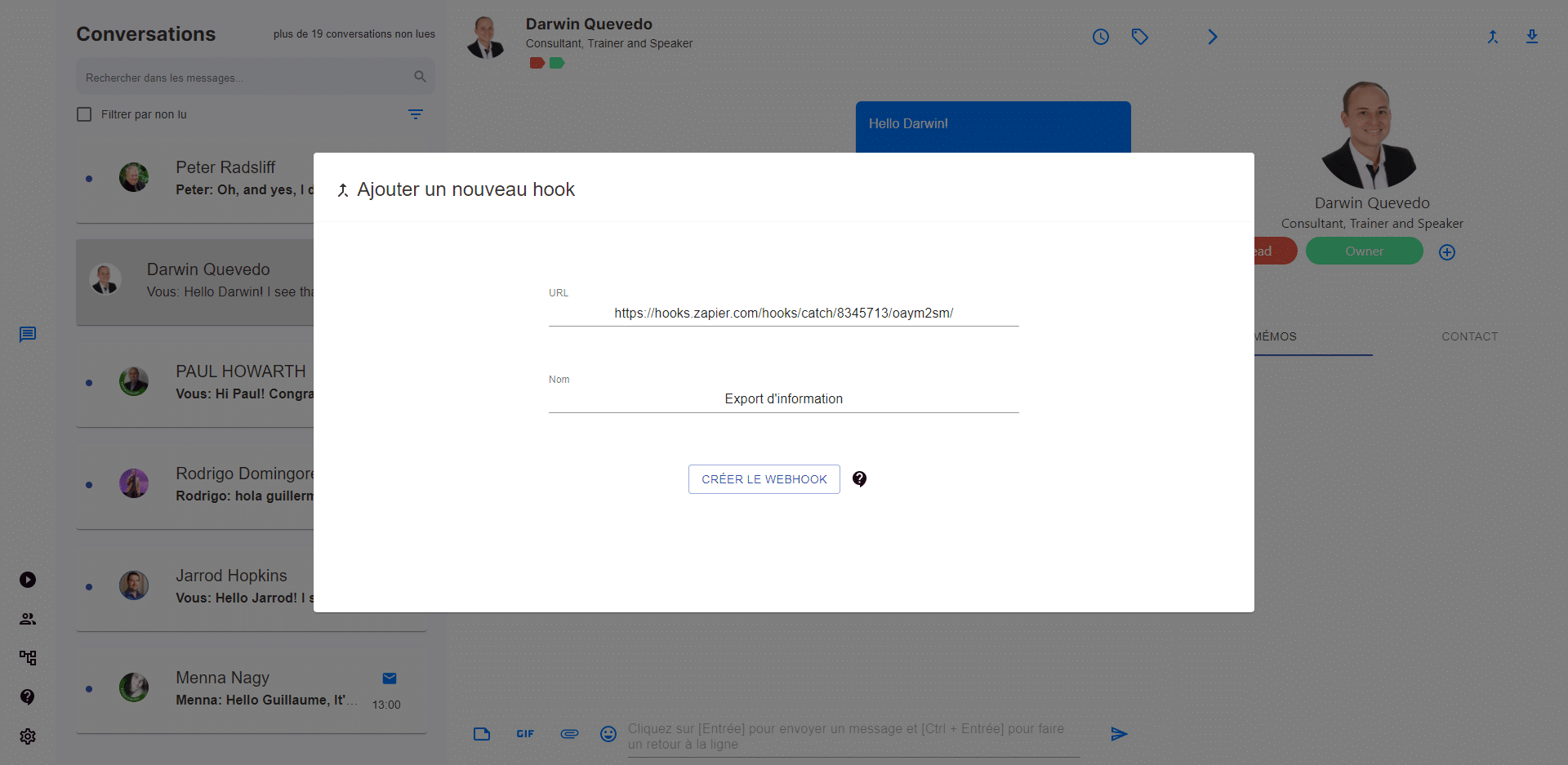This screenshot has height=765, width=1568.
Task: Click the Hello Darwin! message bubble
Action: (x=993, y=127)
